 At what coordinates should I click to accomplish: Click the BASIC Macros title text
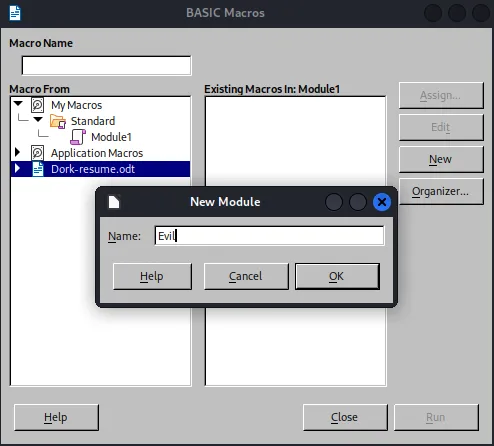[225, 13]
